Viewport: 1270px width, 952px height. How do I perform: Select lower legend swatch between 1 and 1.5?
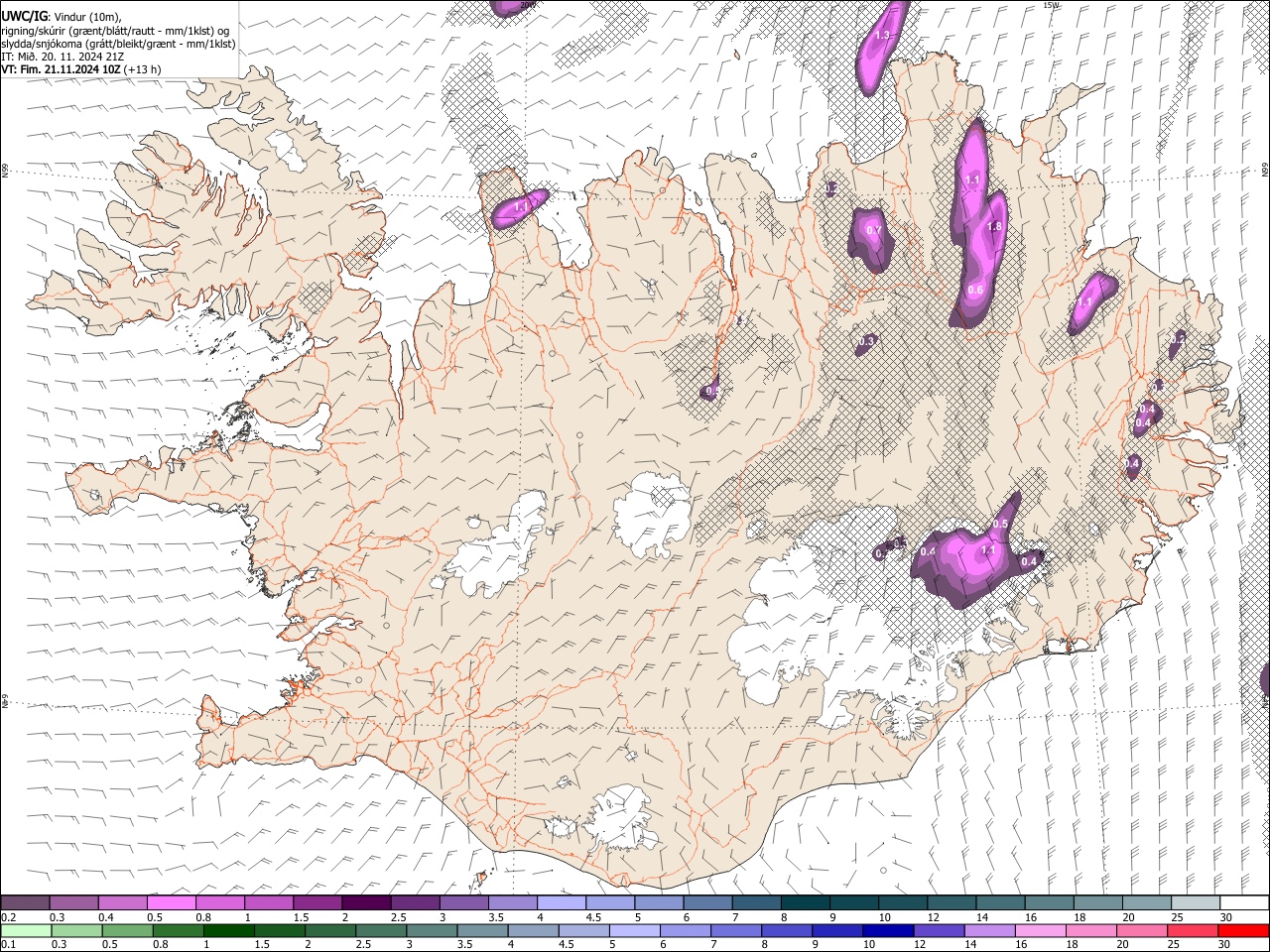pos(228,930)
